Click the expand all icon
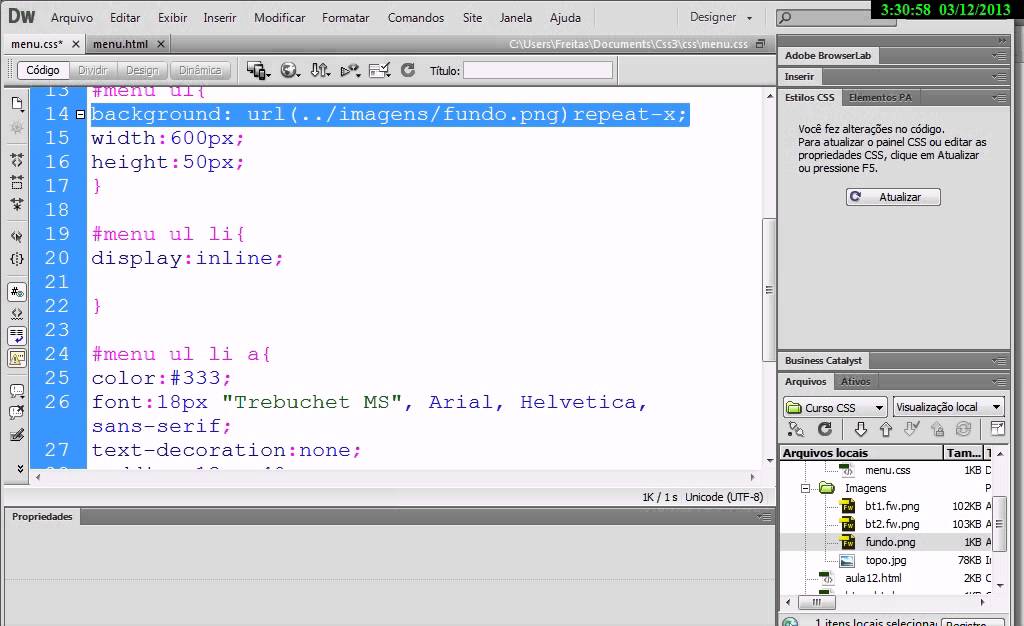The height and width of the screenshot is (626, 1024). (x=17, y=204)
